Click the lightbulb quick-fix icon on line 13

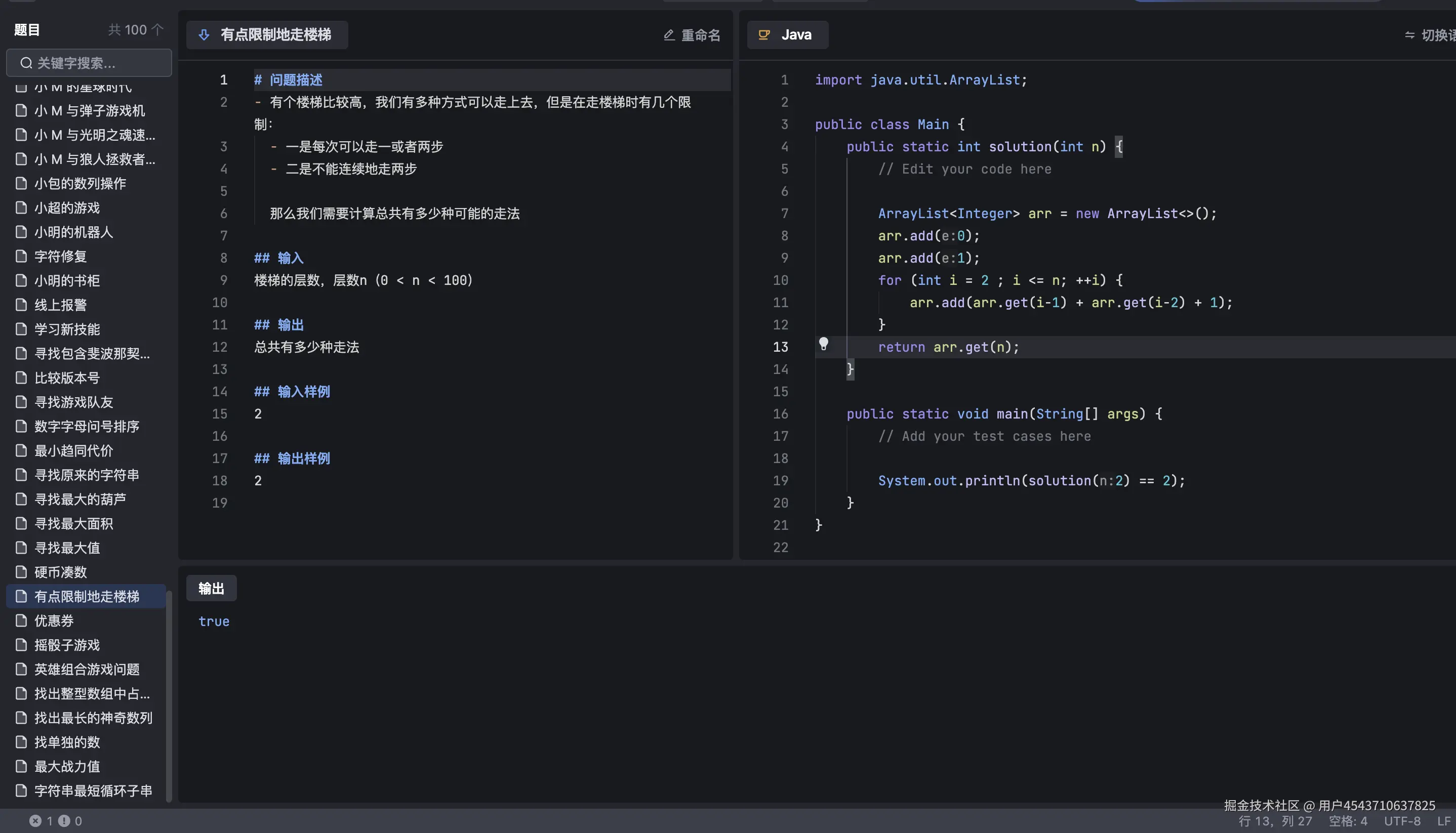click(x=824, y=345)
